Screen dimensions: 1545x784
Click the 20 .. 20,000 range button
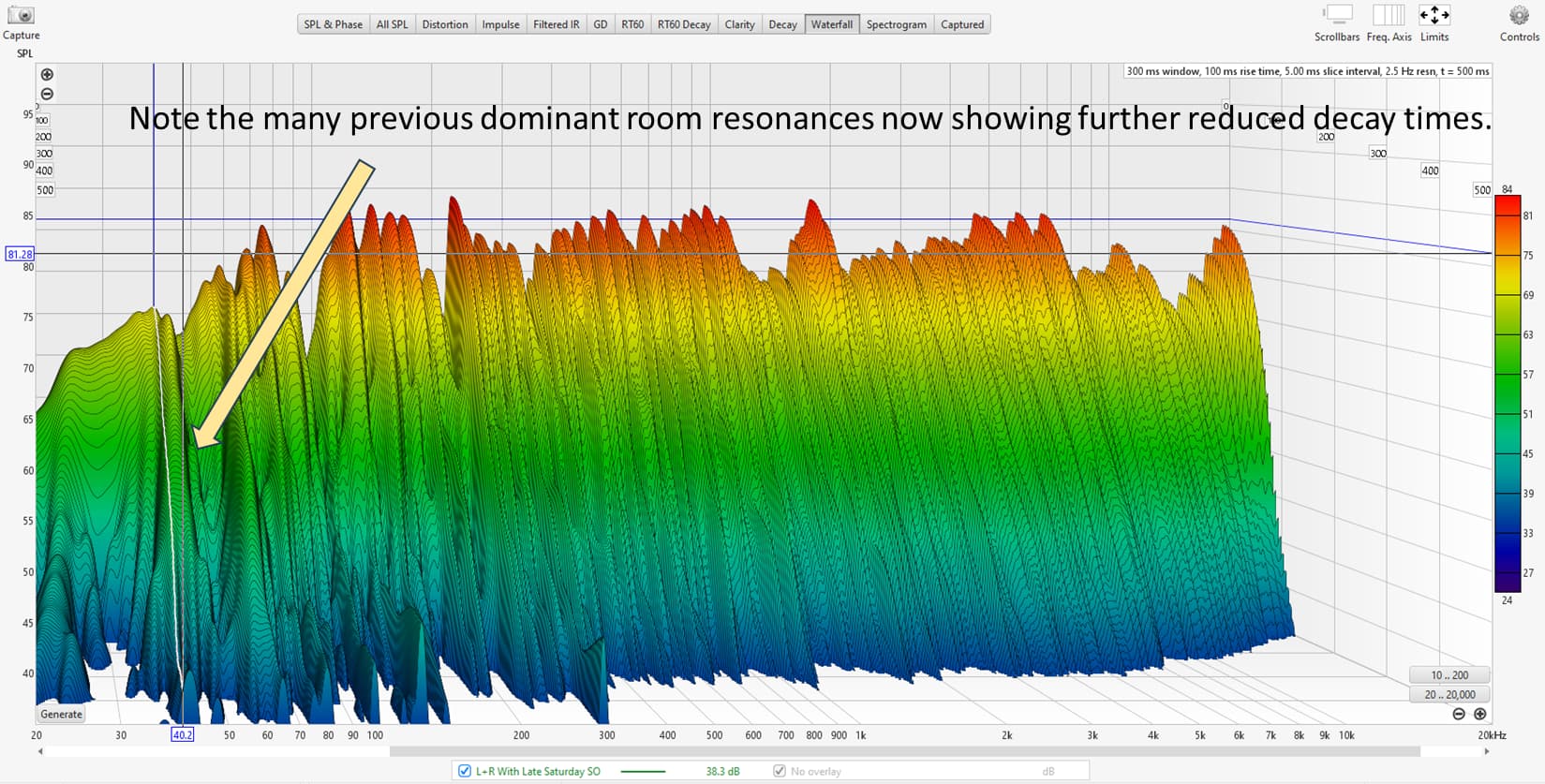click(x=1448, y=694)
